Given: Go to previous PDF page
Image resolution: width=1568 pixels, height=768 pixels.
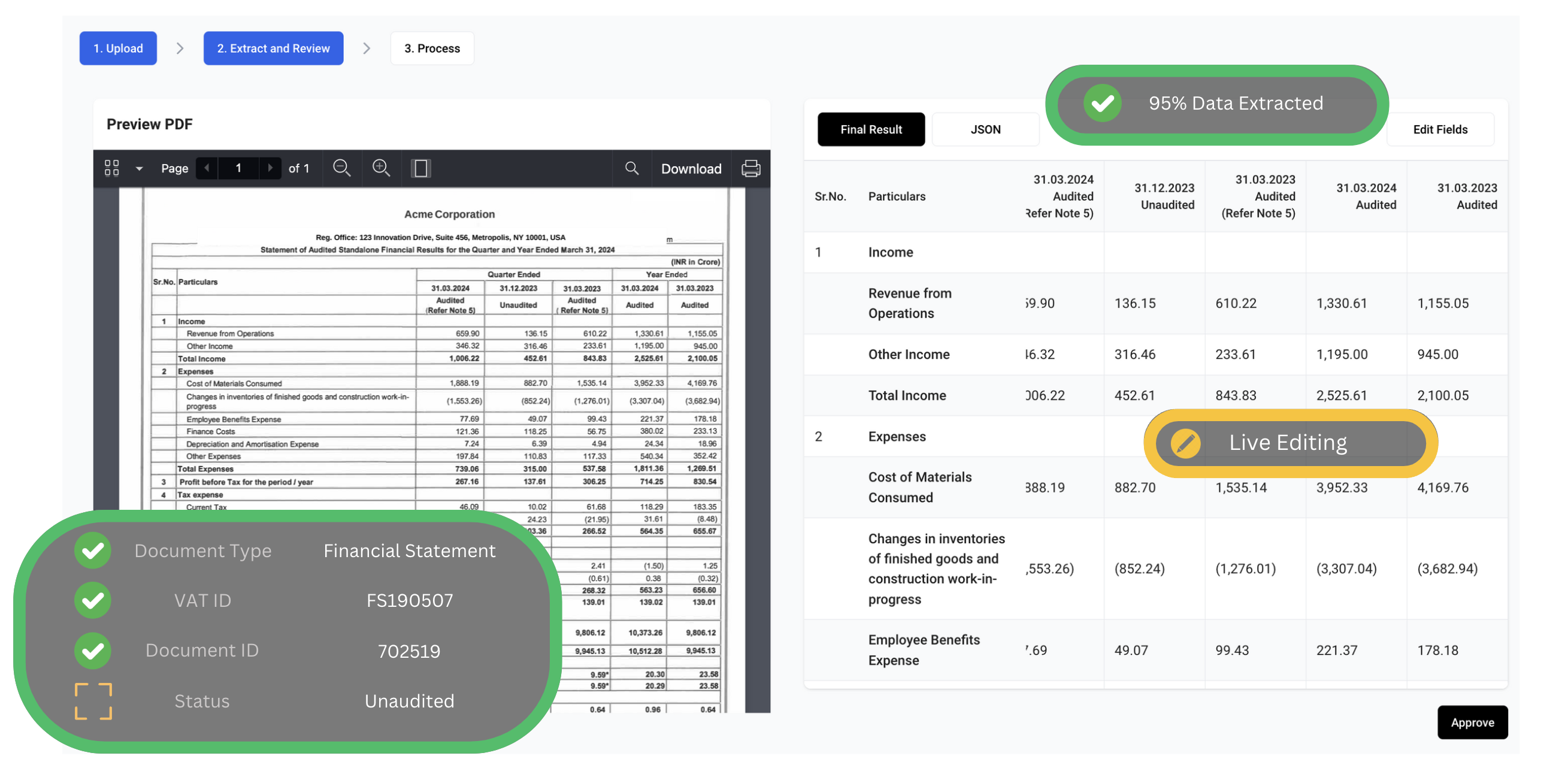Looking at the screenshot, I should click(x=207, y=168).
